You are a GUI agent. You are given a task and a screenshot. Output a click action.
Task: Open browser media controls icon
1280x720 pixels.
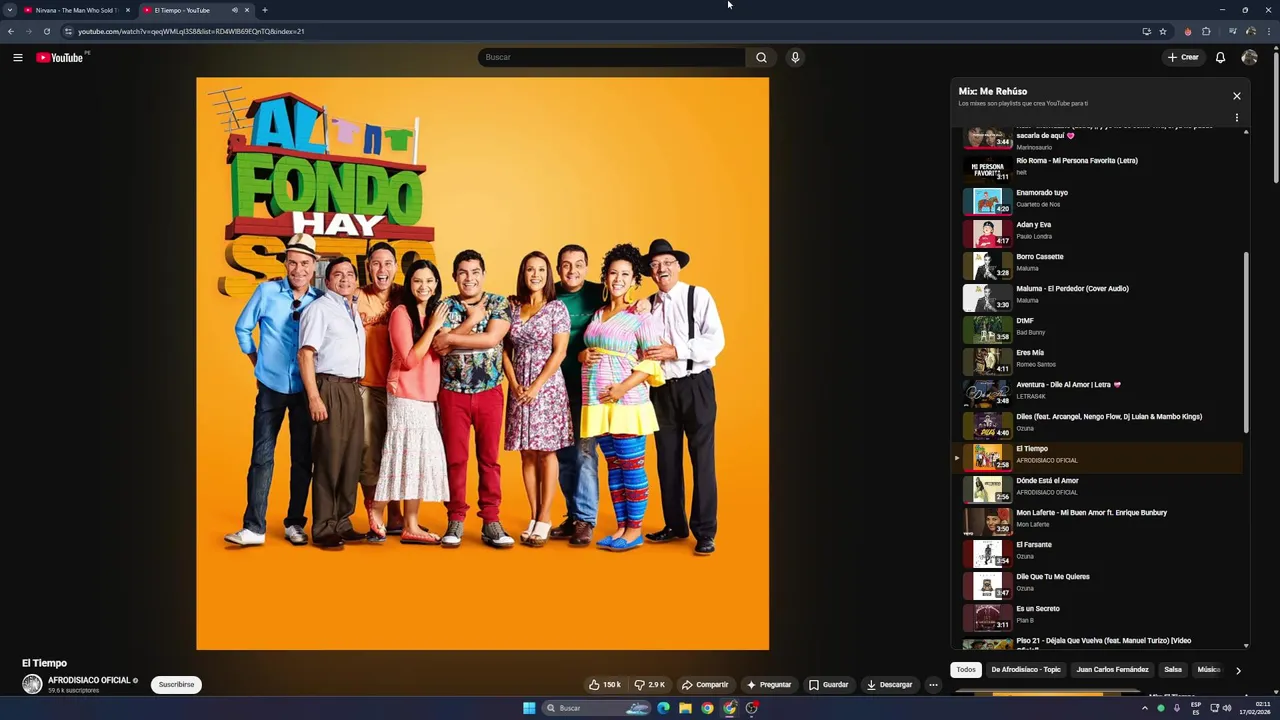1232,31
